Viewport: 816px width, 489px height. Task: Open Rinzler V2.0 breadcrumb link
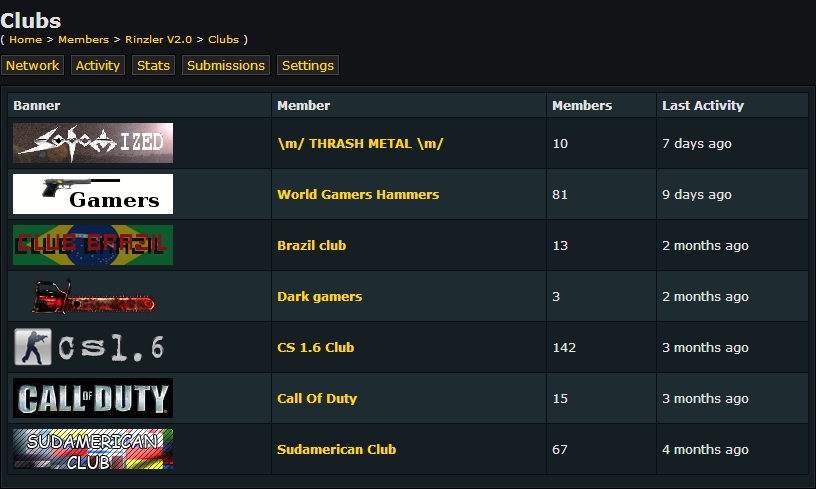coord(158,40)
